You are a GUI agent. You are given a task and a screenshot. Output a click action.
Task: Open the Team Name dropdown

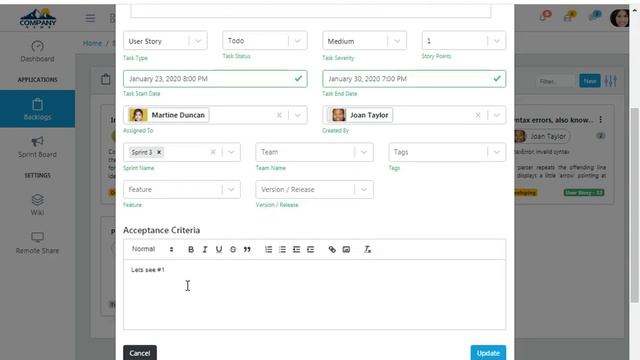point(314,152)
